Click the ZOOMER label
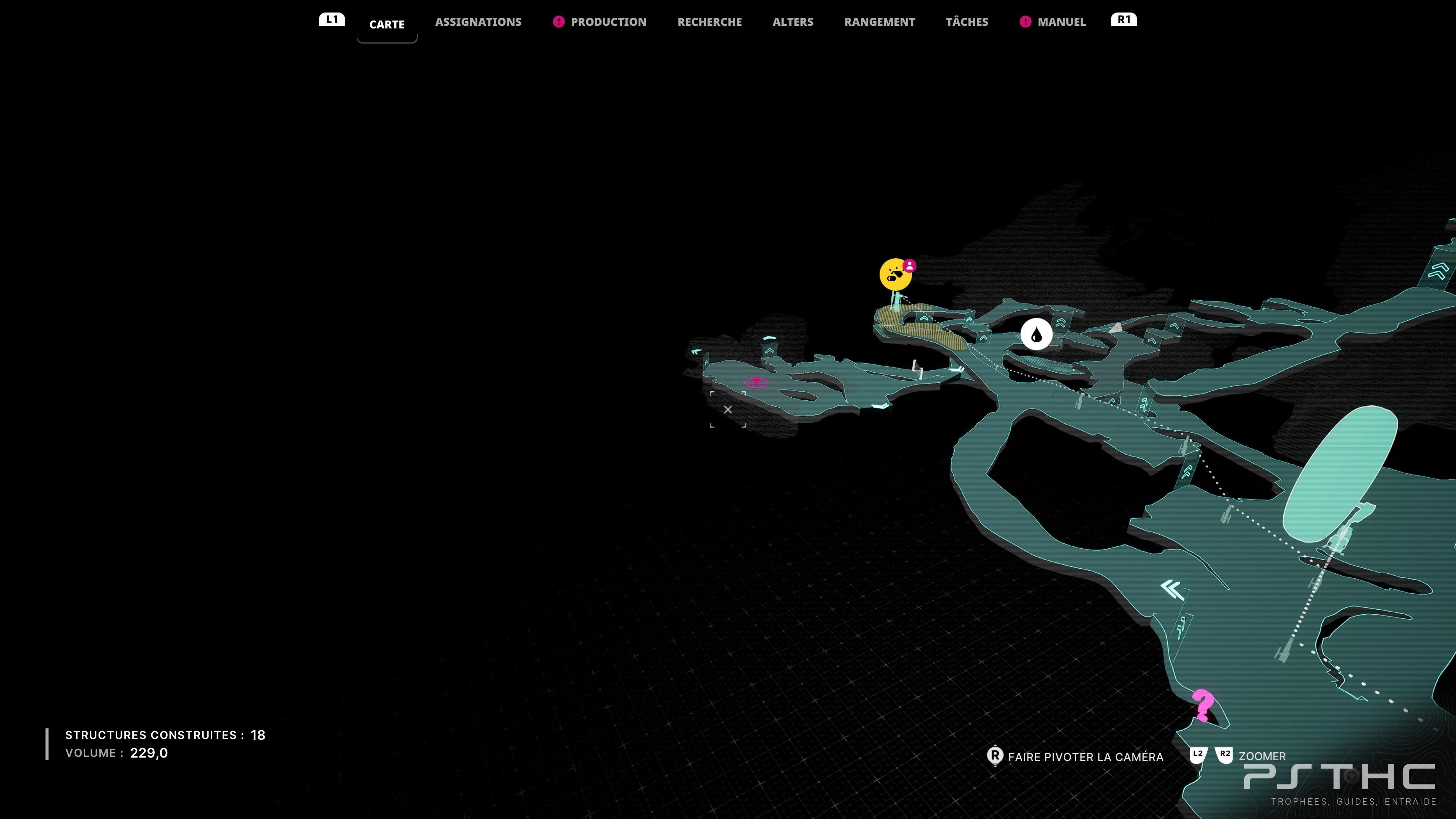This screenshot has height=819, width=1456. coord(1262,756)
